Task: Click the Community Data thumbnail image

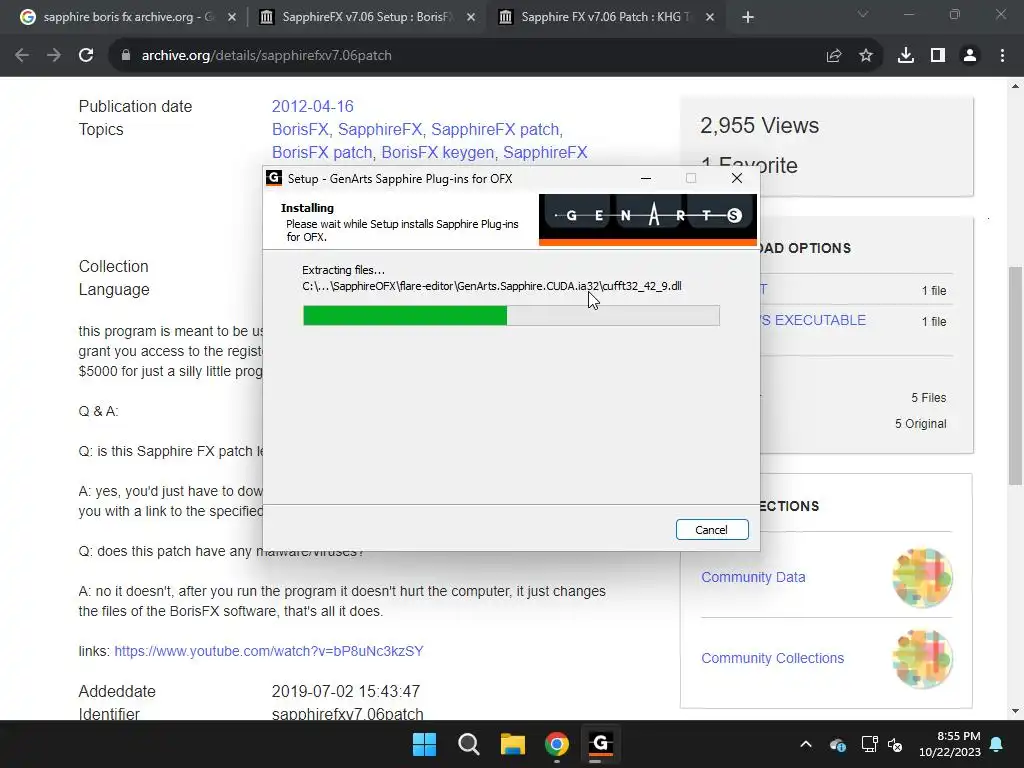Action: point(922,578)
